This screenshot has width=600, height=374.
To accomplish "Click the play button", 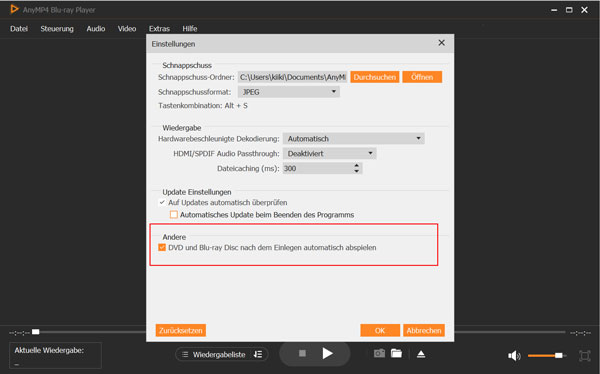I will coord(327,353).
